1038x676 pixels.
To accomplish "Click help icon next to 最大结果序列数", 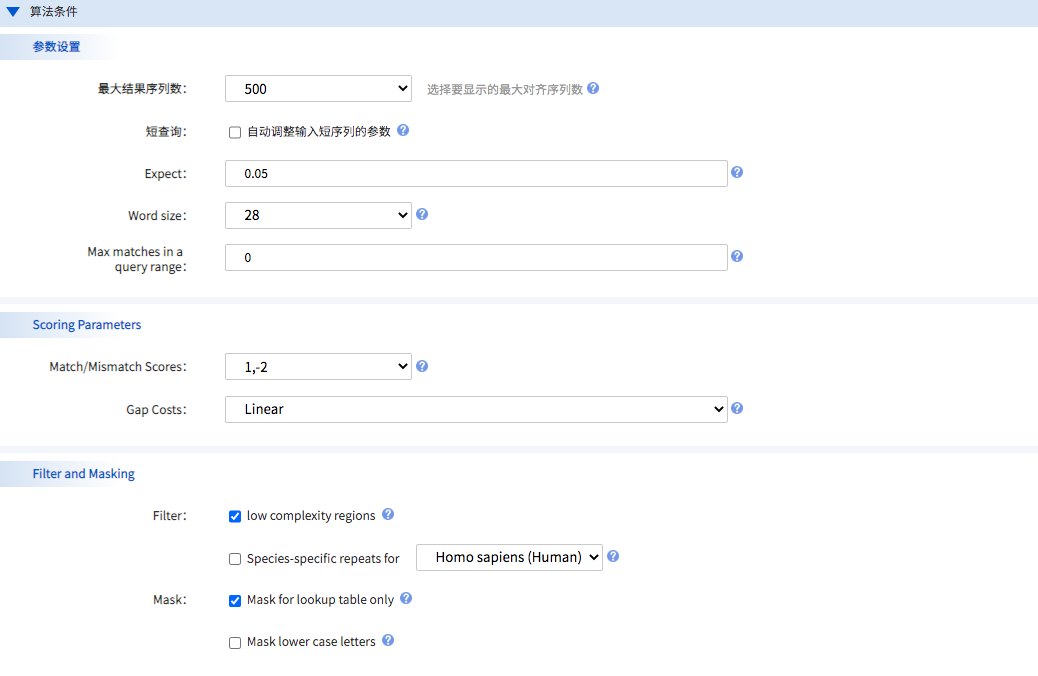I will click(x=593, y=88).
